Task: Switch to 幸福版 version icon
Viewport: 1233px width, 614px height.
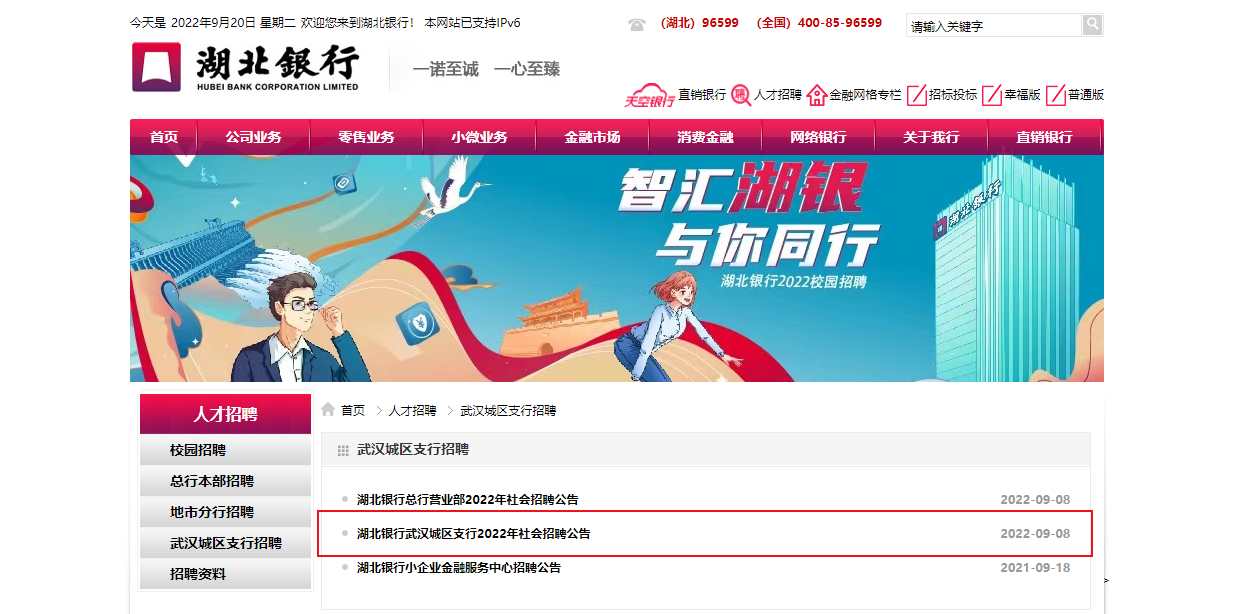Action: point(992,95)
